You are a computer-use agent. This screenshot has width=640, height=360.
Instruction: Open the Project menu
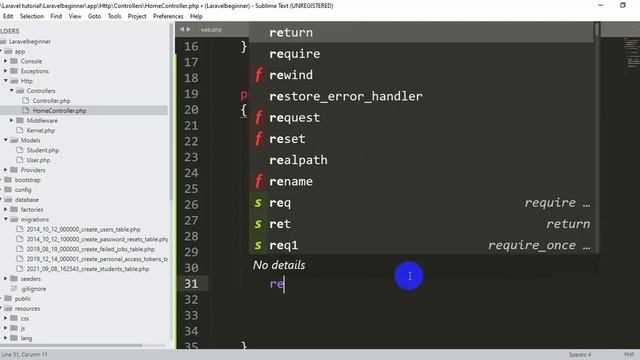[x=137, y=16]
